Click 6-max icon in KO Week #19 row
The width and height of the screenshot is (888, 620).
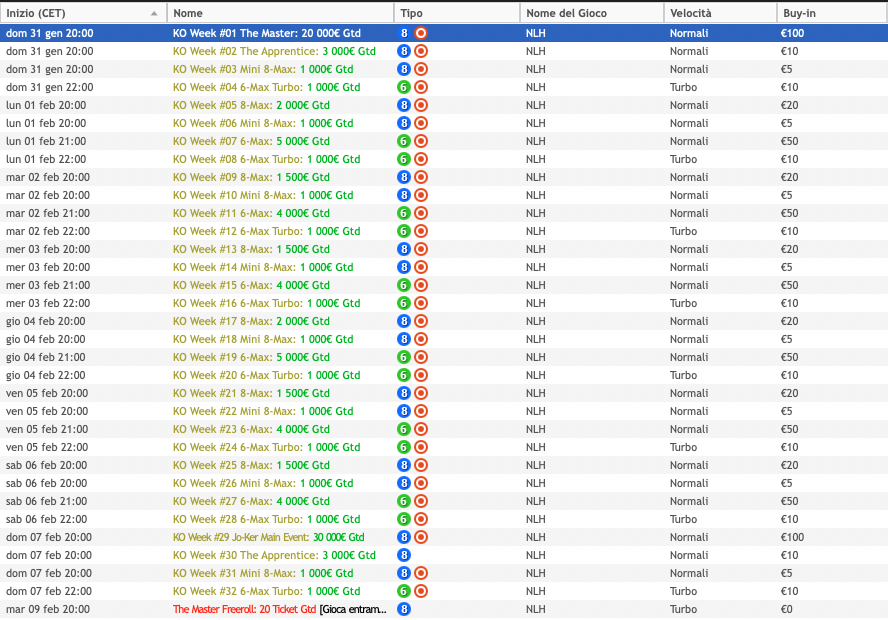[x=404, y=357]
